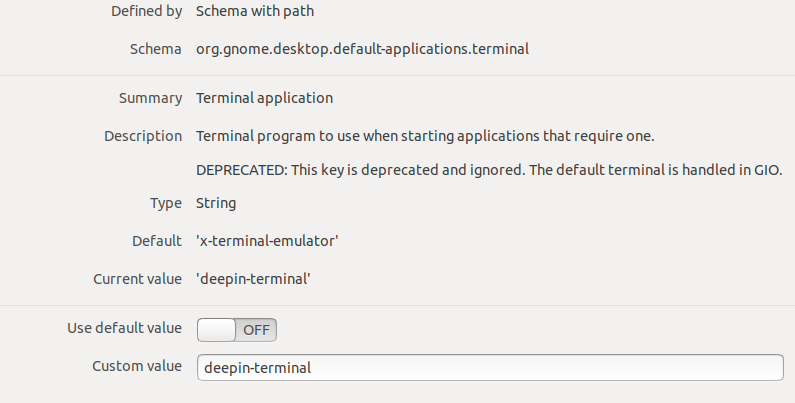Click into the Custom value text field
This screenshot has height=403, width=795.
click(x=490, y=367)
